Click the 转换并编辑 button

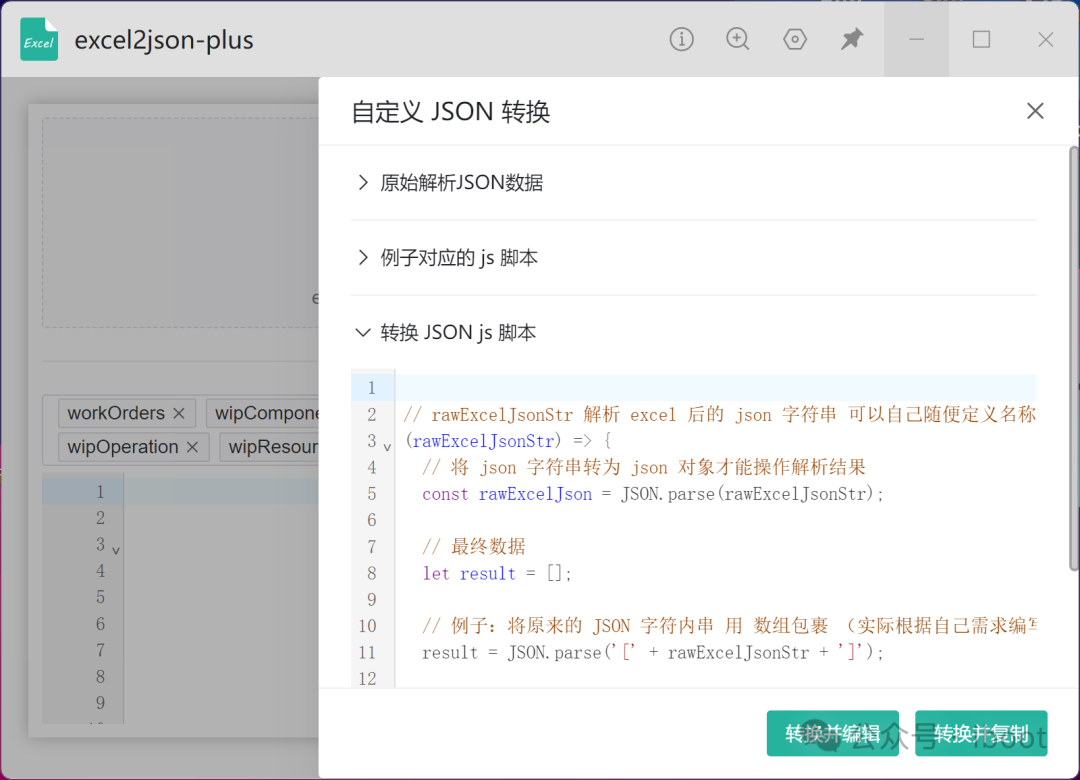[832, 734]
